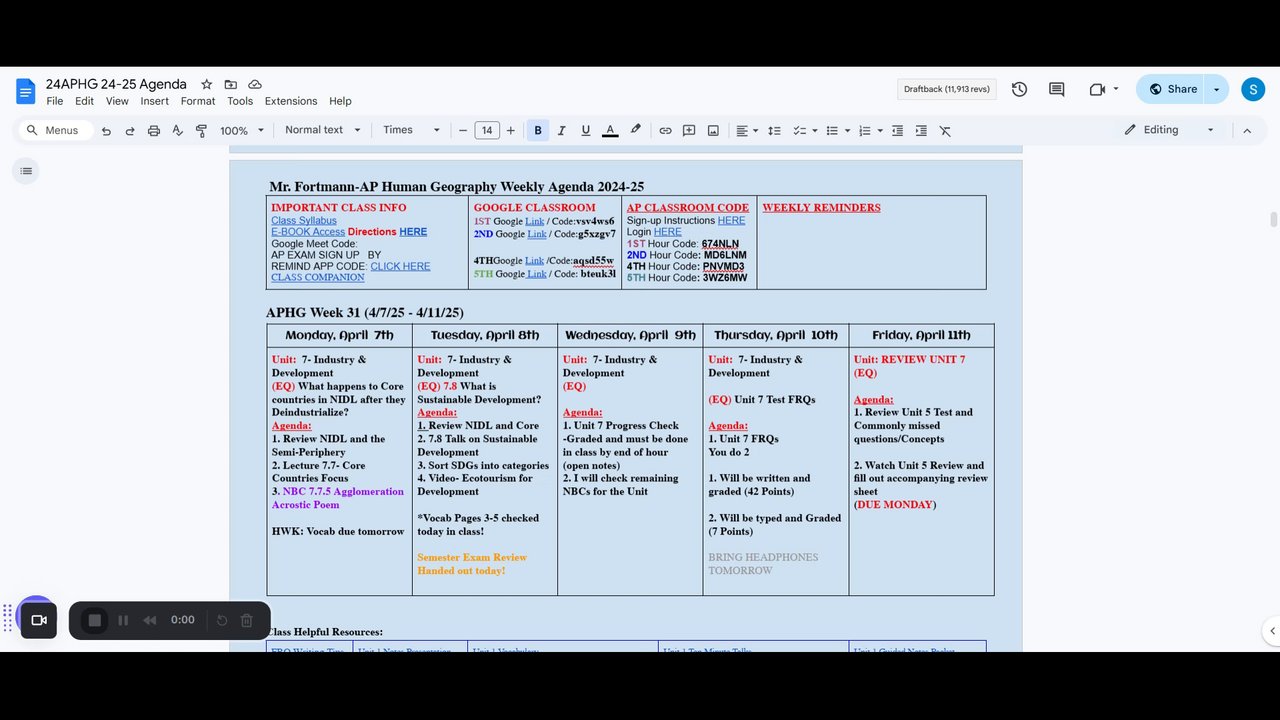1280x720 pixels.
Task: Click the Share button
Action: point(1170,89)
